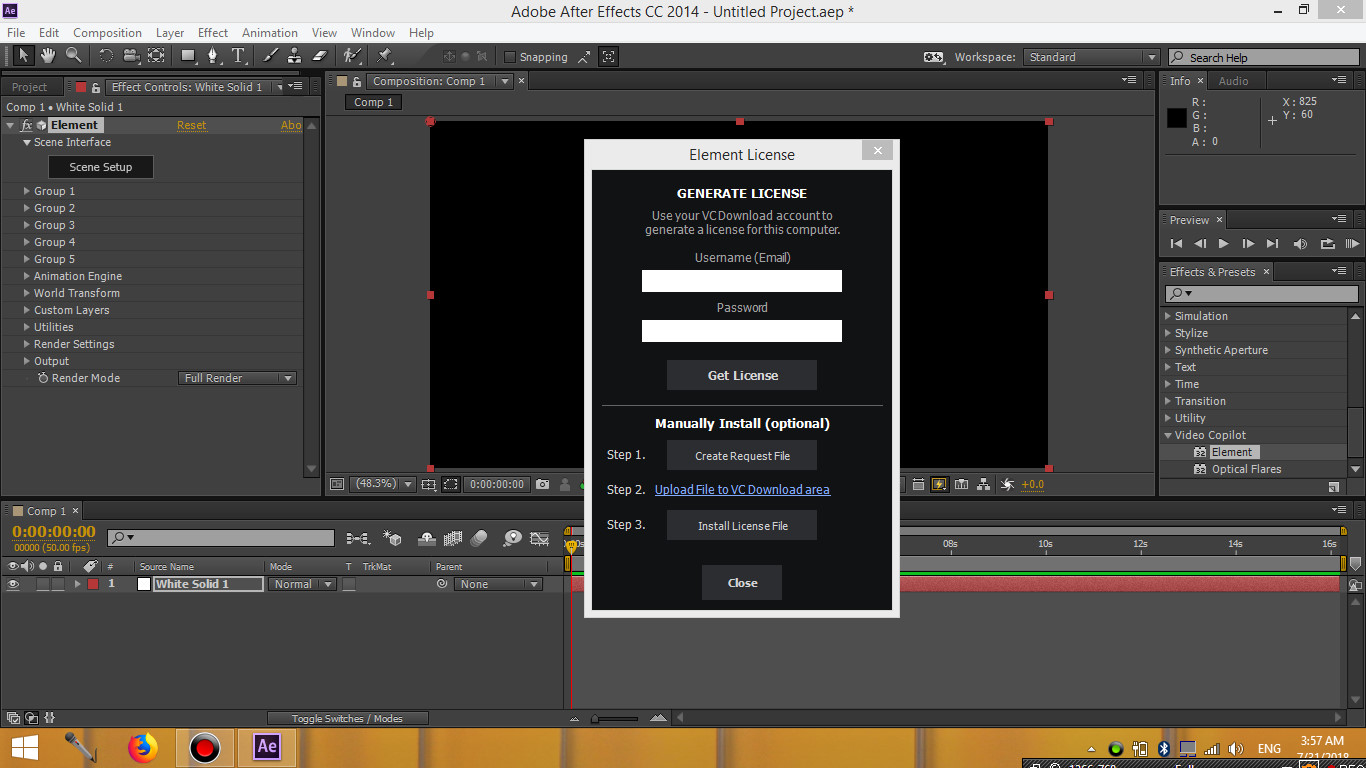Select the Brush tool
The width and height of the screenshot is (1366, 768).
[270, 56]
